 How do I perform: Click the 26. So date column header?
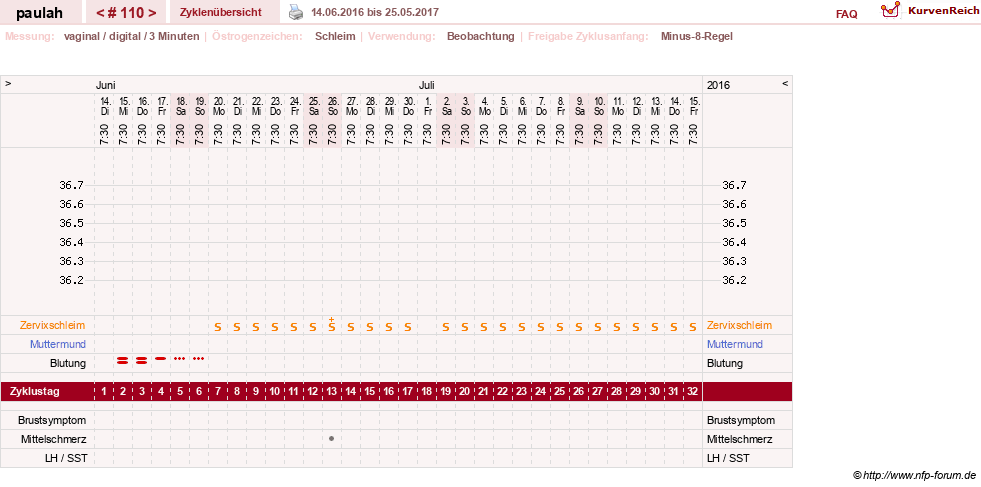(332, 106)
